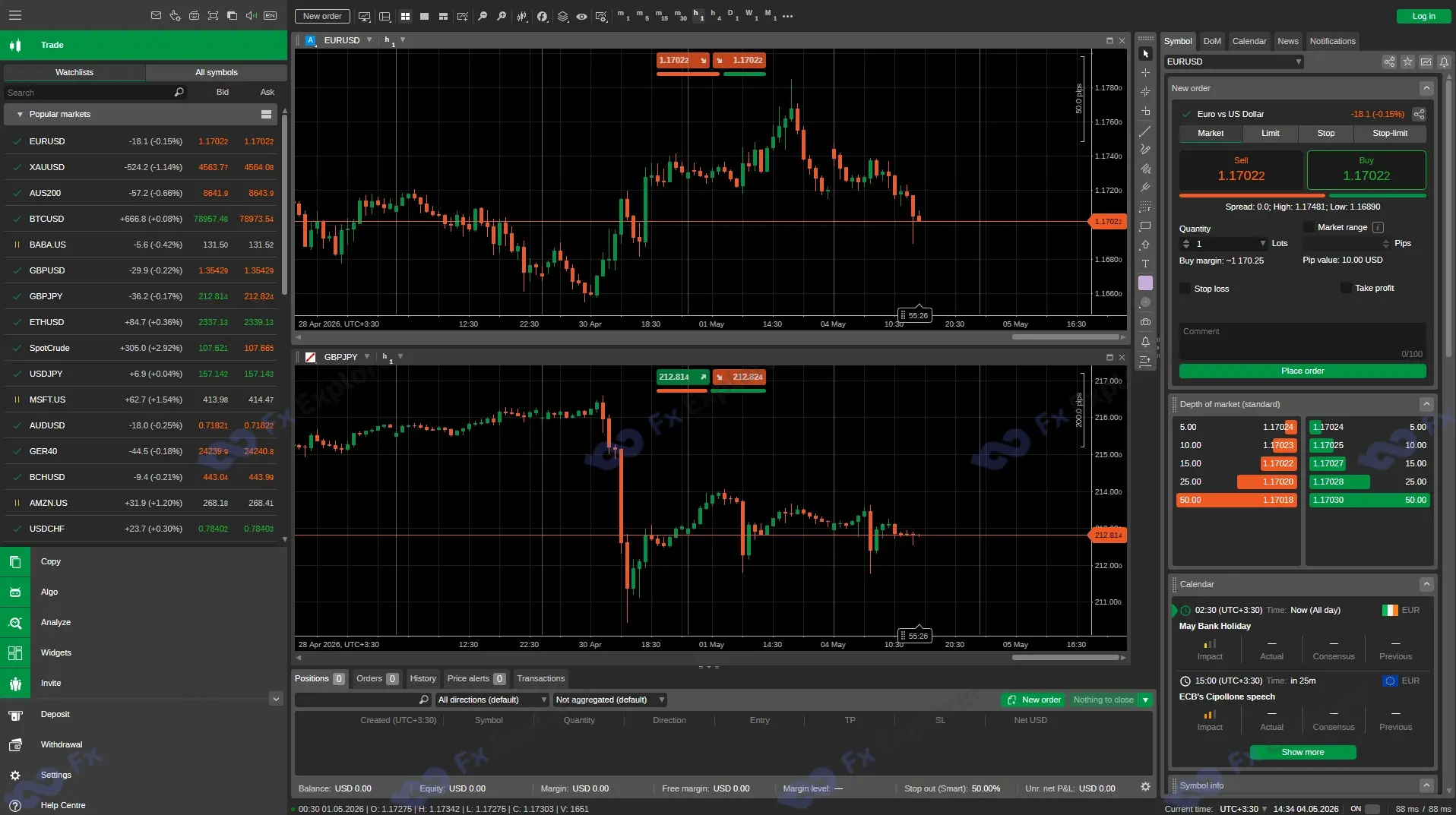
Task: Collapse the Calendar section
Action: (1426, 584)
